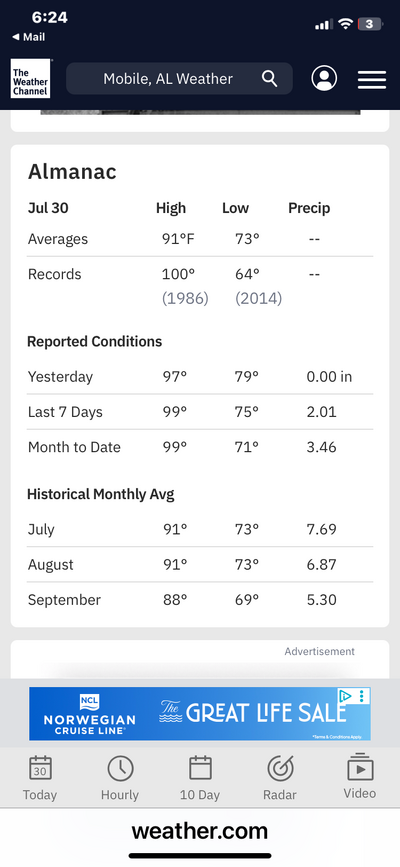Select the Yesterday reported conditions row
Screen dimensions: 400x867
pyautogui.click(x=200, y=377)
